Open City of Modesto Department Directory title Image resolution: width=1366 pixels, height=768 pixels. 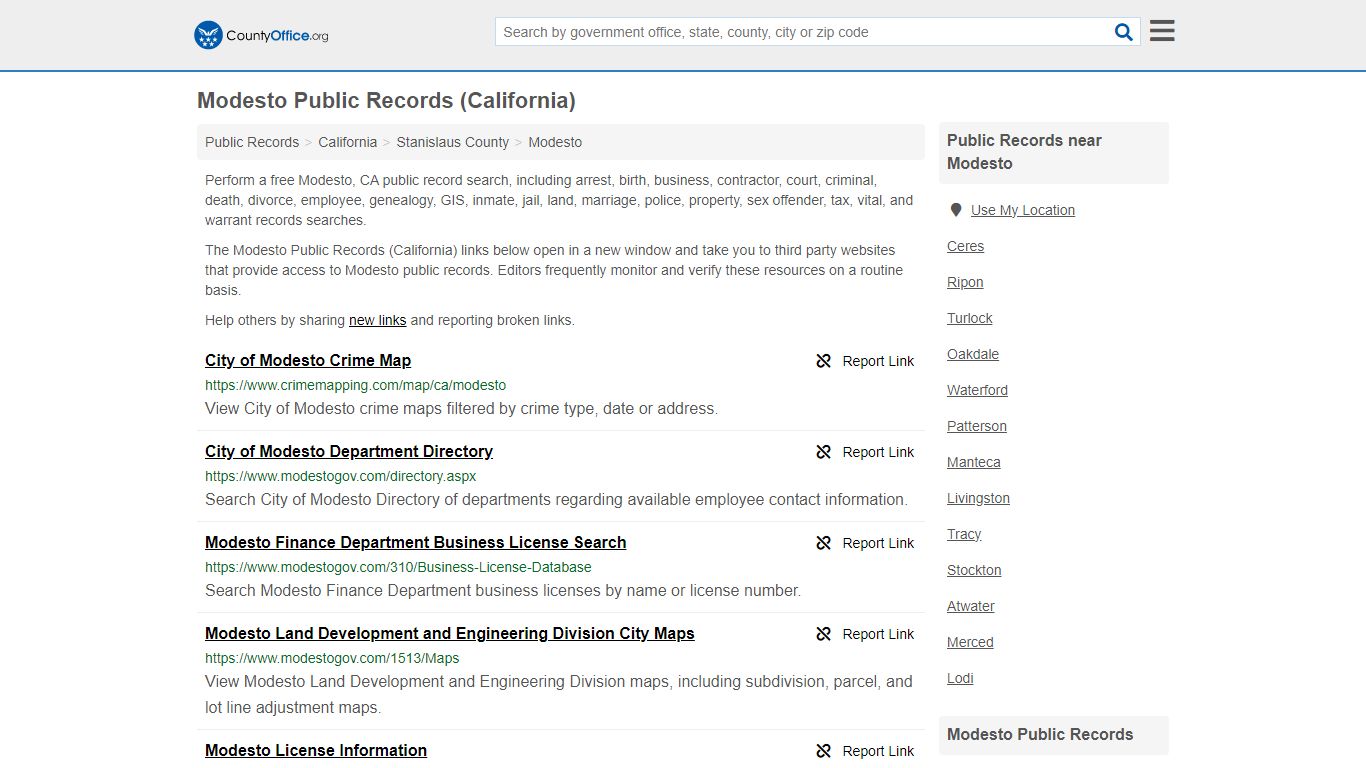pos(349,452)
